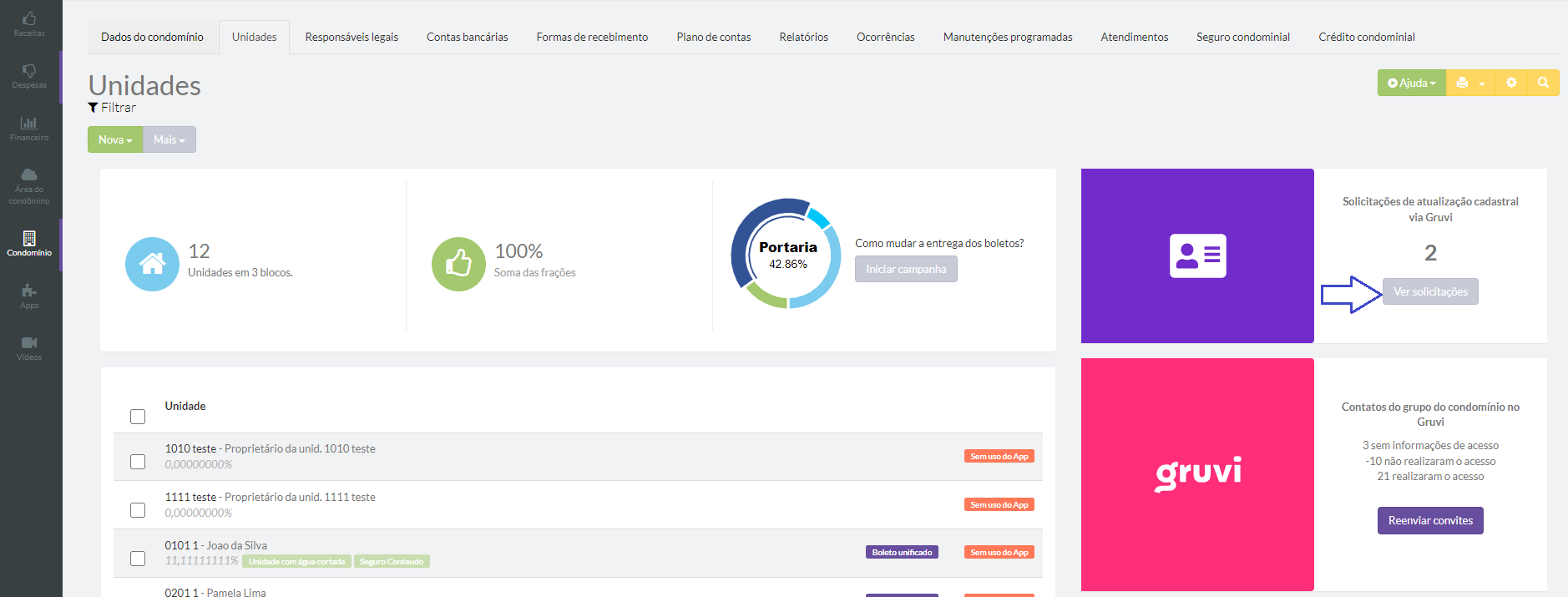
Task: Open the Mais dropdown menu
Action: [169, 139]
